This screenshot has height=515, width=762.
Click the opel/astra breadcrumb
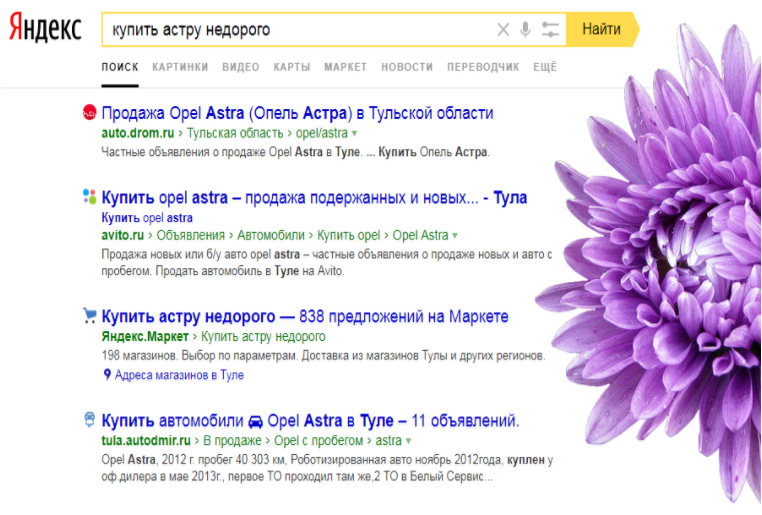click(322, 133)
